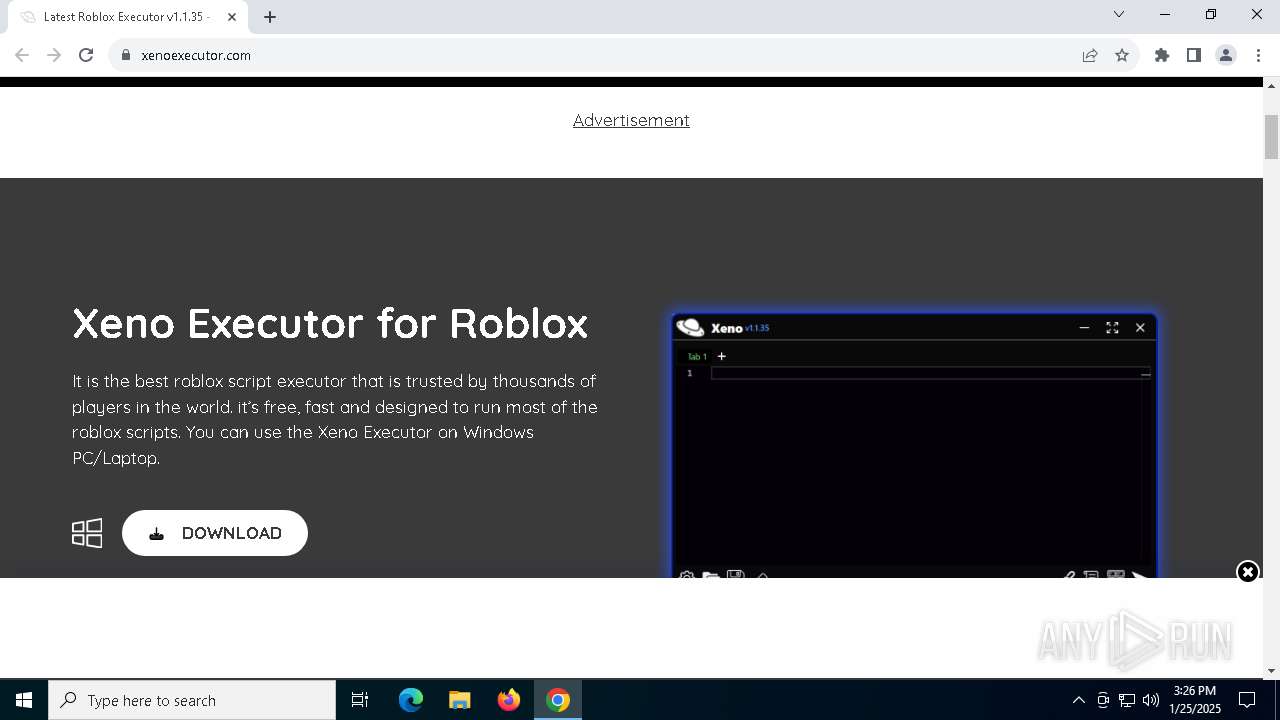
Task: Reload the page
Action: tap(86, 56)
